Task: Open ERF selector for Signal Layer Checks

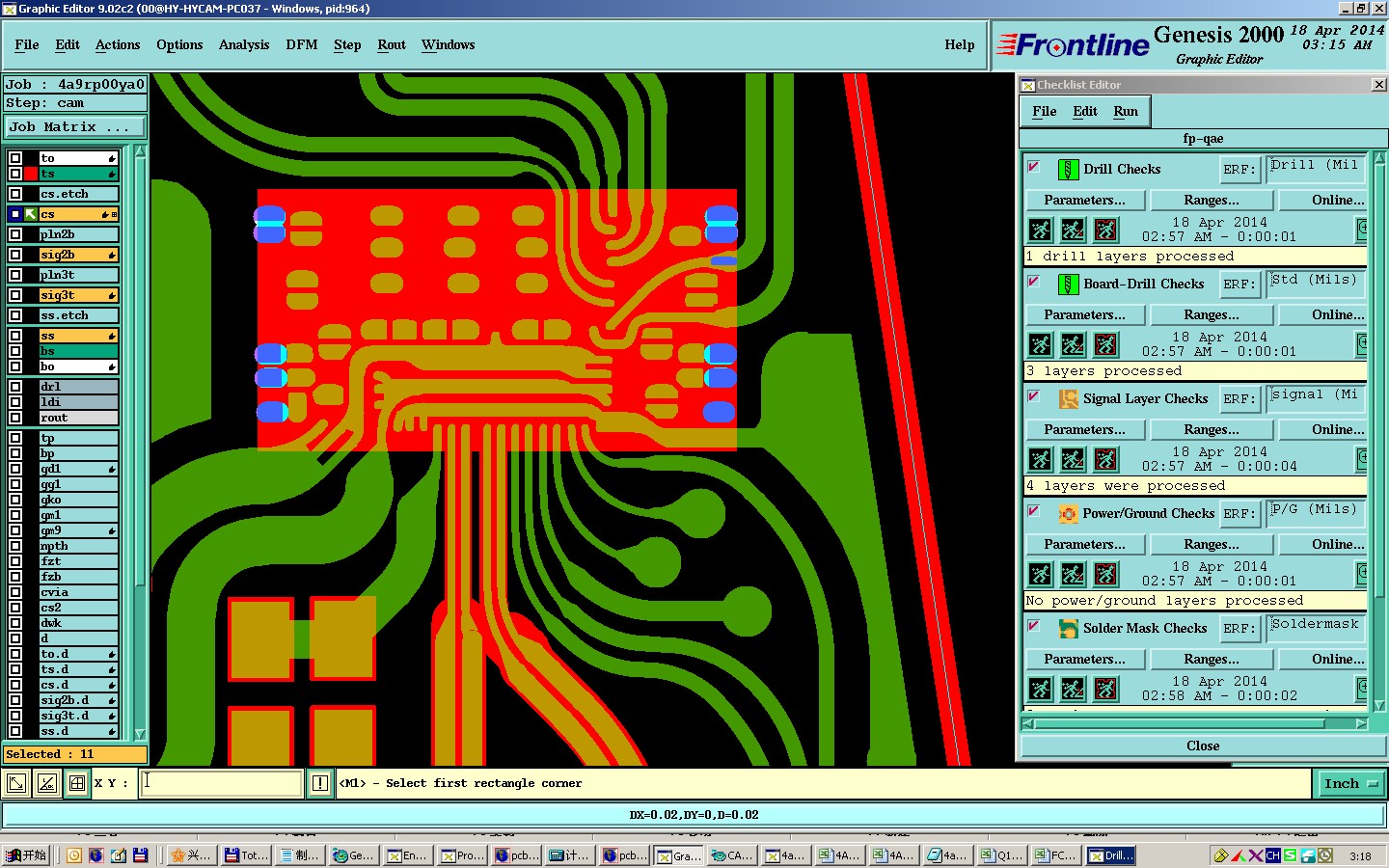Action: (x=1239, y=399)
